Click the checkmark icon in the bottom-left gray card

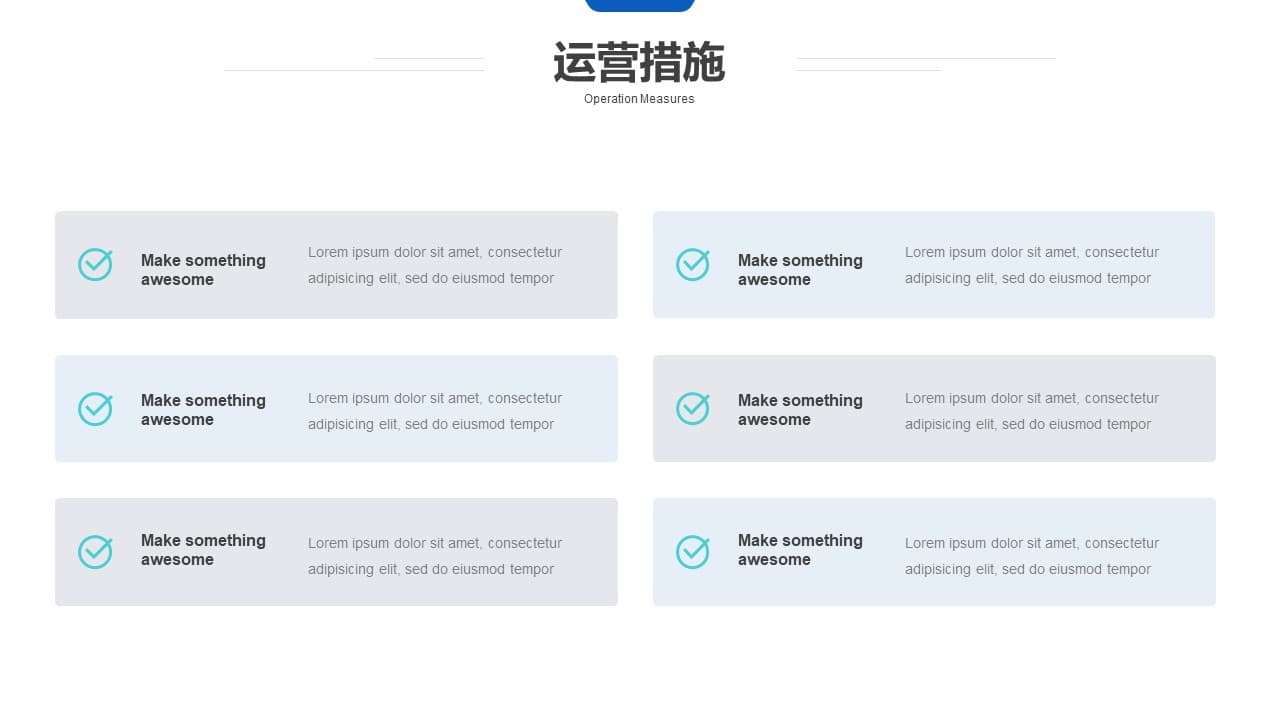point(95,552)
